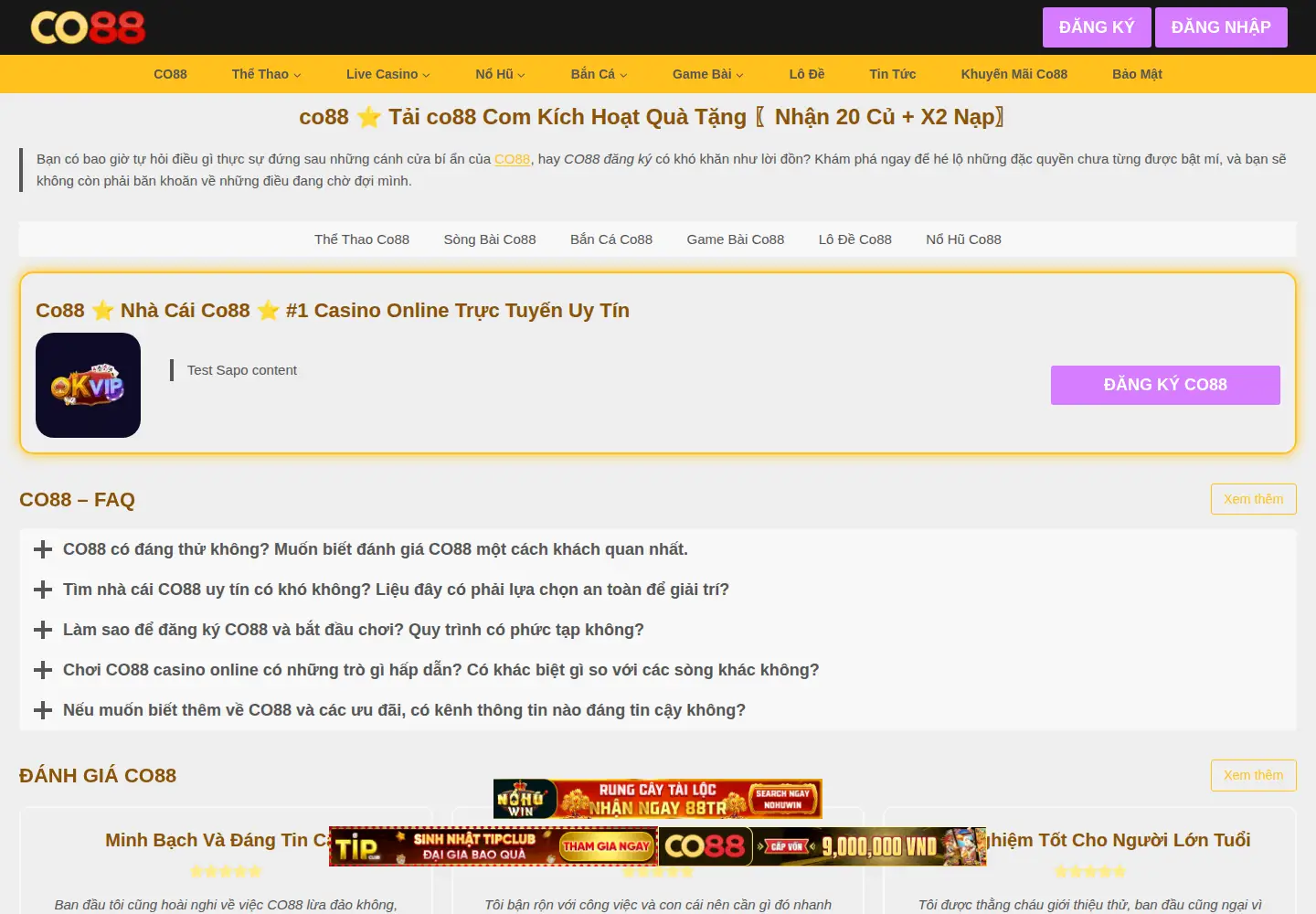Click Xem thêm next to ĐÁNH GIÁ CO88

(1254, 775)
